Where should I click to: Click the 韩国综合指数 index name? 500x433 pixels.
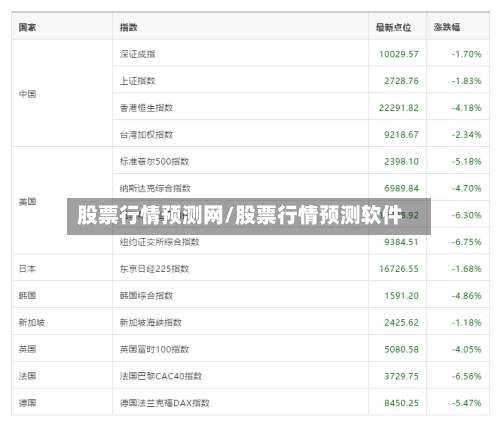(146, 295)
